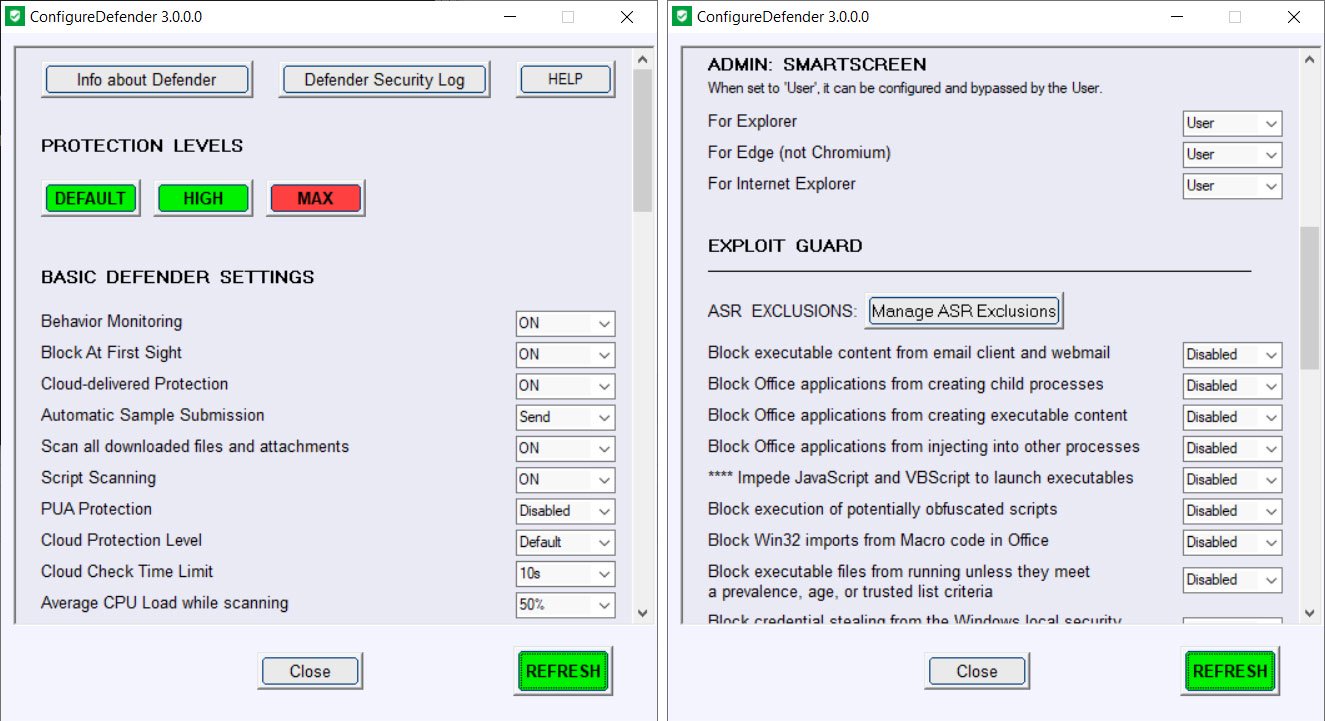This screenshot has height=721, width=1325.
Task: Apply the MAX protection level
Action: (x=315, y=198)
